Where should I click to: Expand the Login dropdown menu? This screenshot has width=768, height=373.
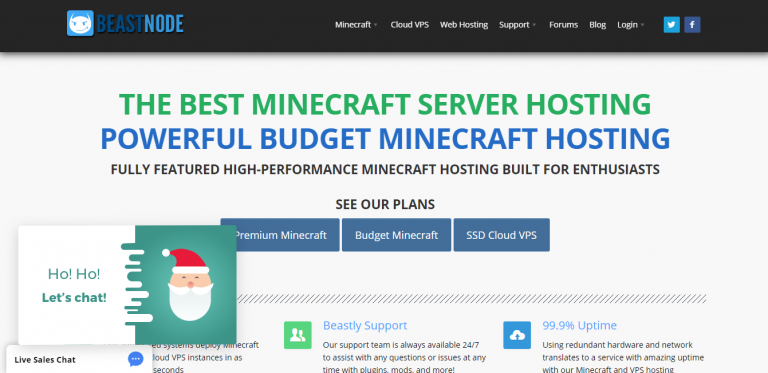point(631,24)
